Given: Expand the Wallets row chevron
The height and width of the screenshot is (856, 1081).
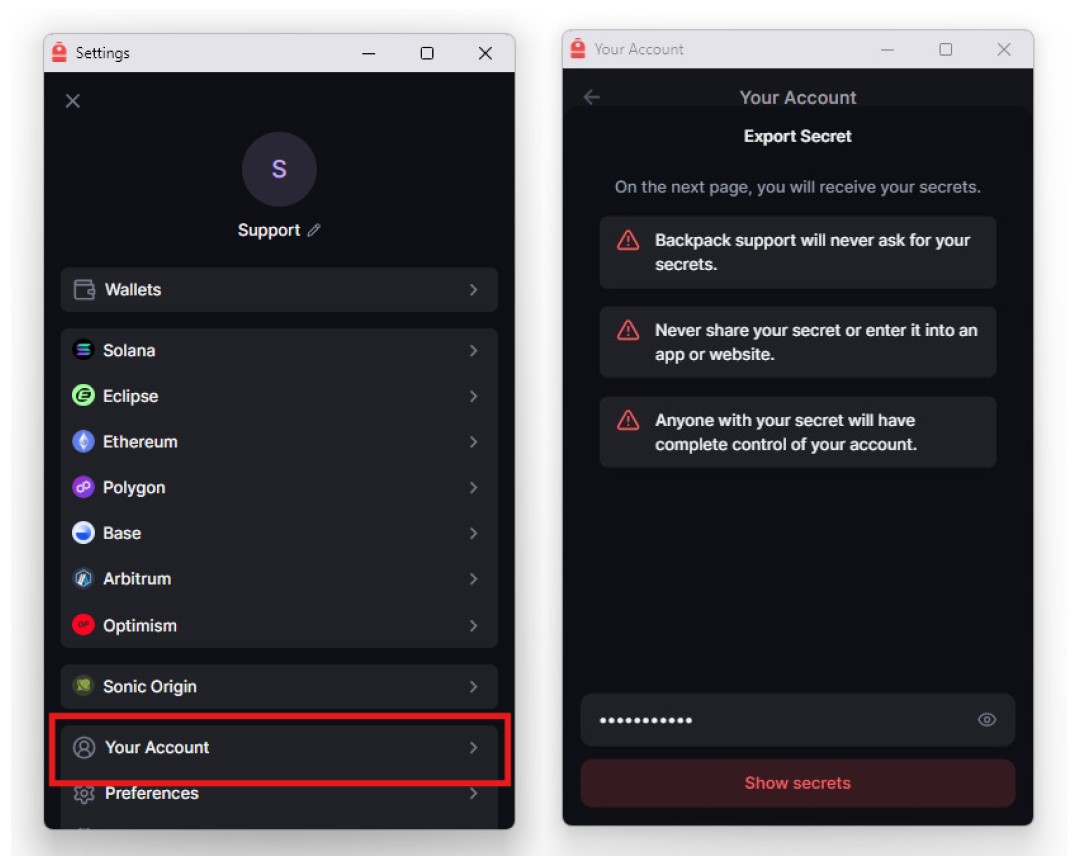Looking at the screenshot, I should click(473, 289).
